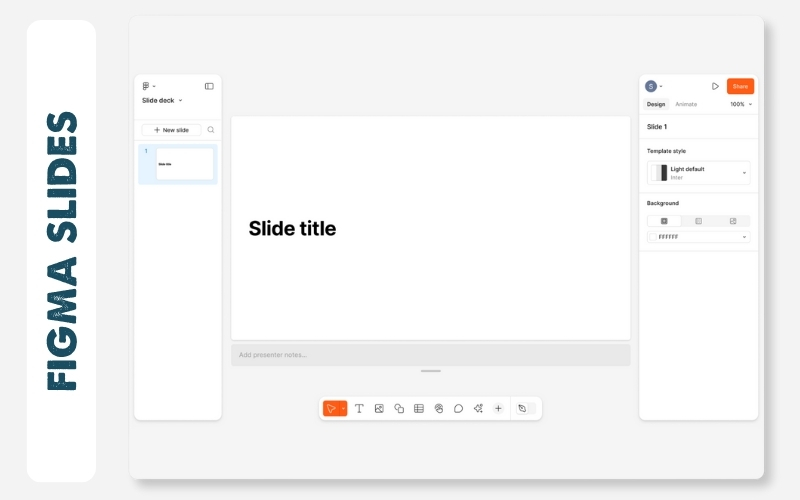Screen dimensions: 800x500
Task: Search slides with magnifier icon
Action: click(x=211, y=130)
